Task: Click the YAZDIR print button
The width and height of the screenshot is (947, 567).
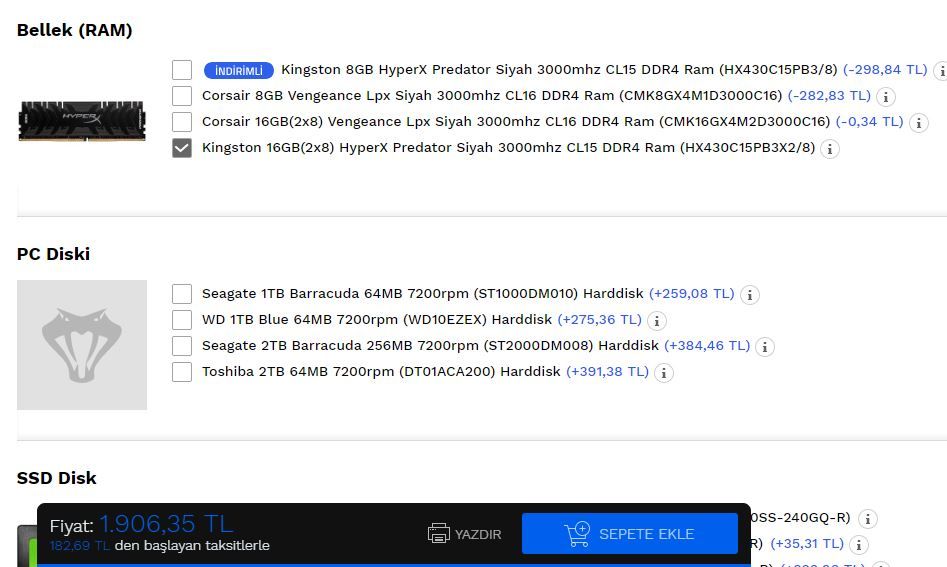Action: [x=464, y=534]
